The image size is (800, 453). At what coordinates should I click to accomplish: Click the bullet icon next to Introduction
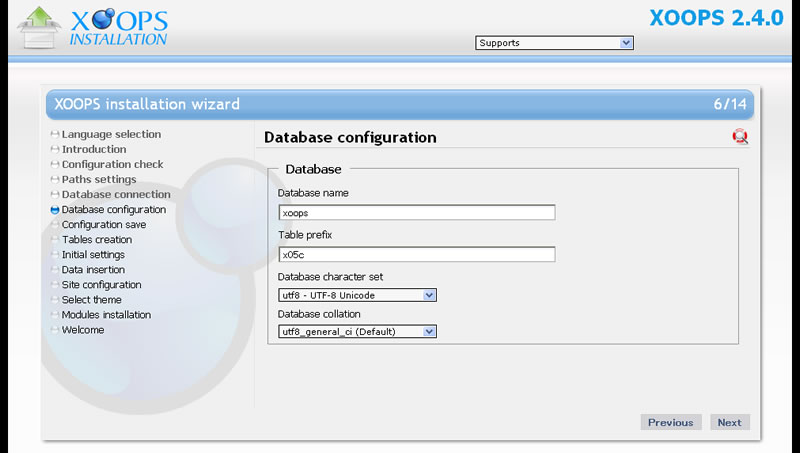pyautogui.click(x=55, y=149)
